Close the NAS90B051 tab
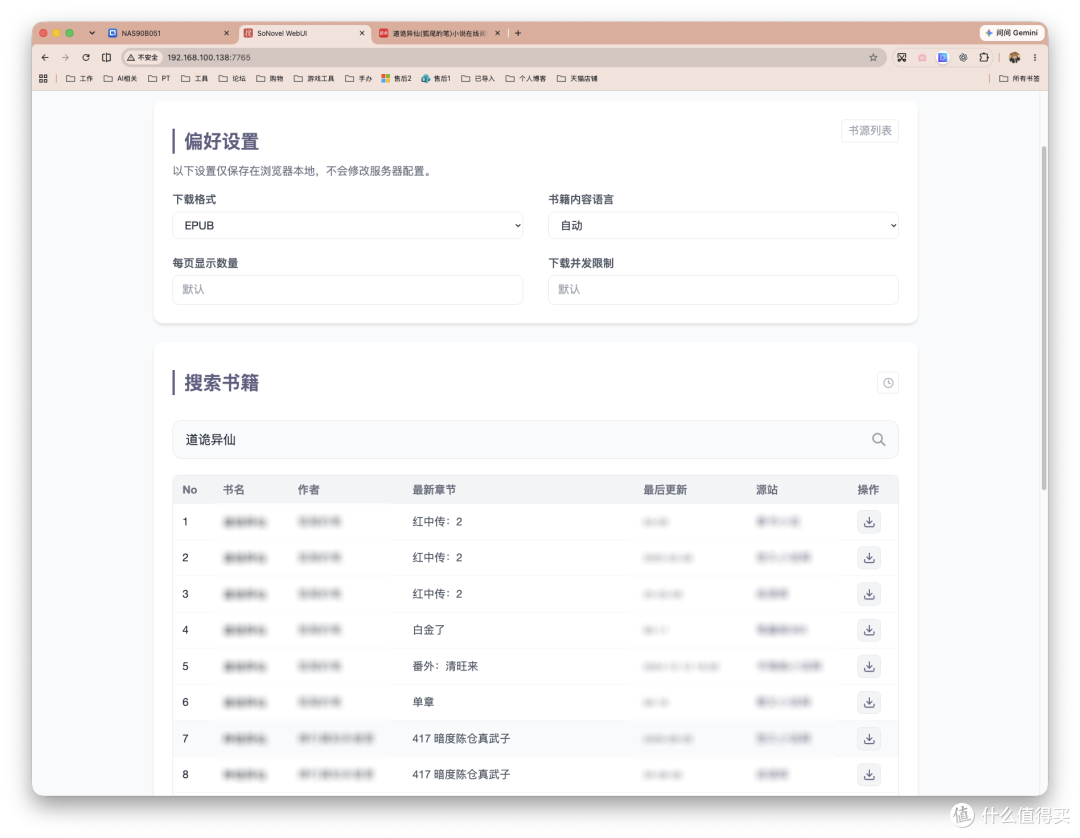 pos(226,33)
